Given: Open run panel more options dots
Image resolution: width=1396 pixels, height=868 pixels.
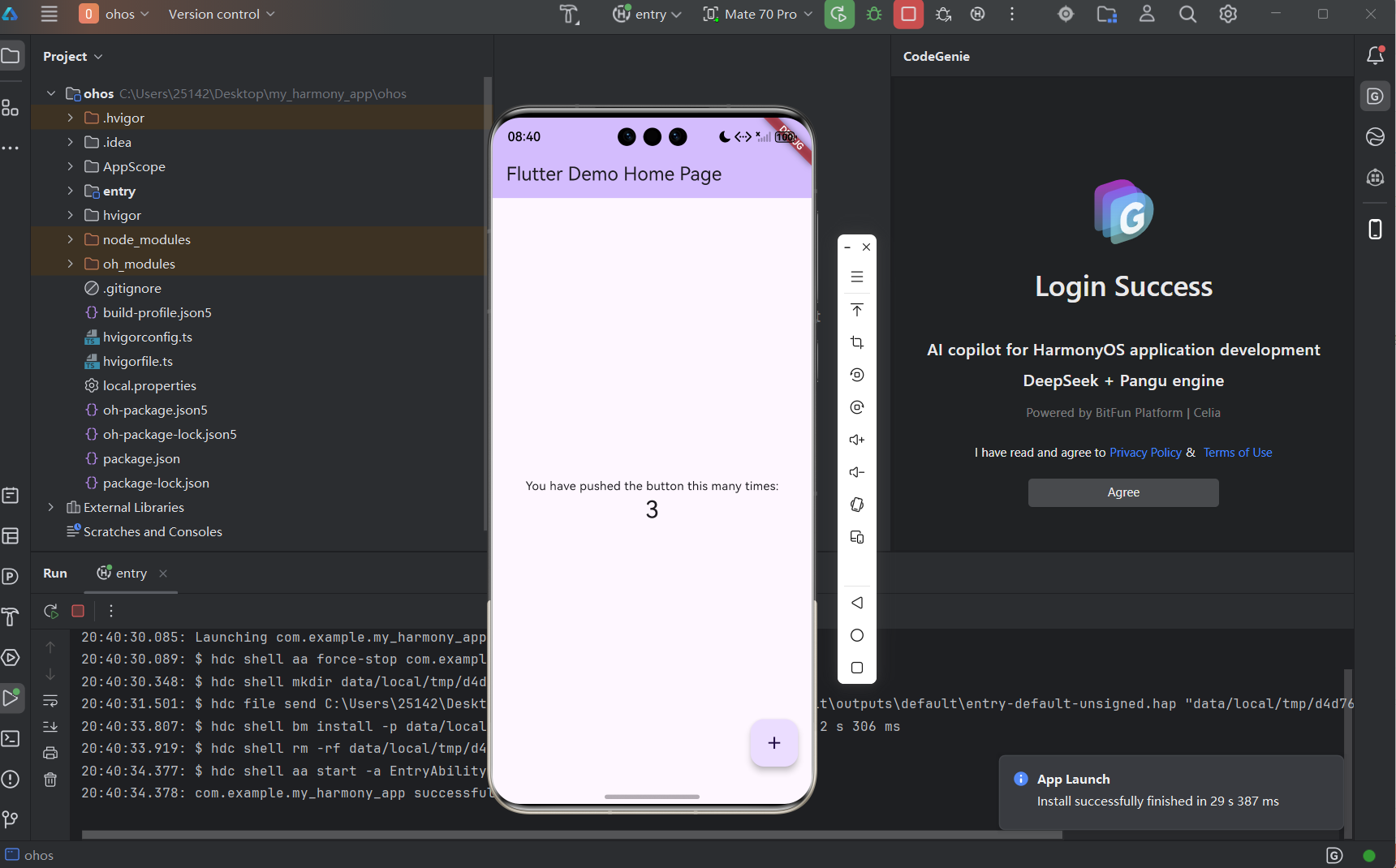Looking at the screenshot, I should 111,611.
